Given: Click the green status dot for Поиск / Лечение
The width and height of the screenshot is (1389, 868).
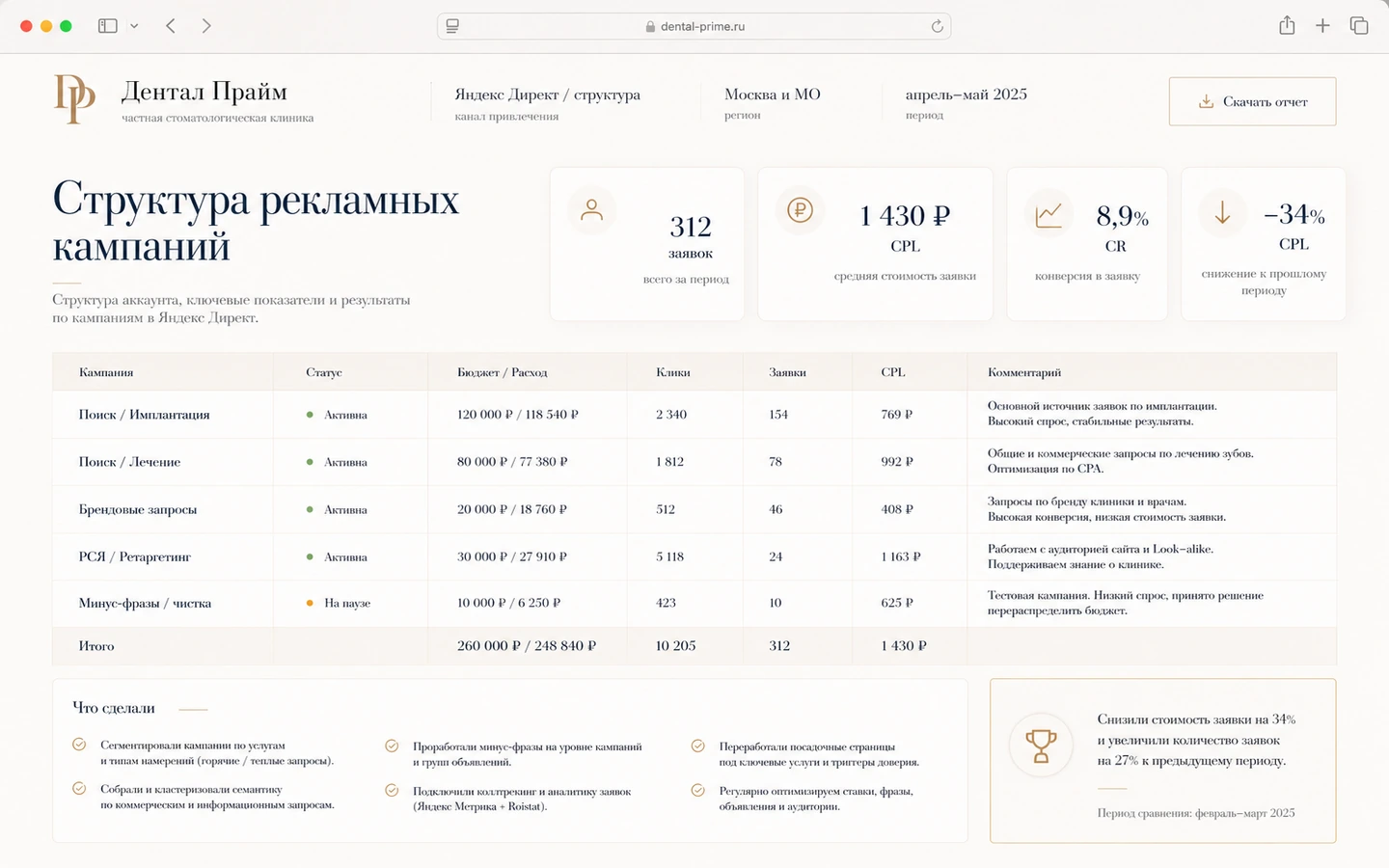Looking at the screenshot, I should pos(310,462).
